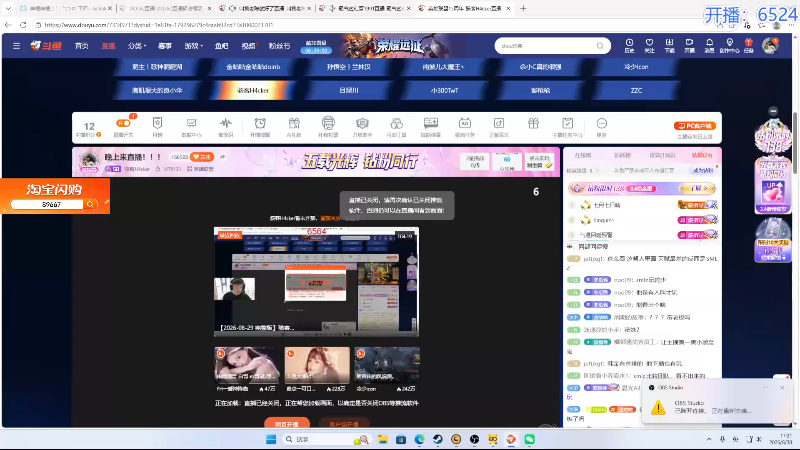Viewport: 800px width, 450px height.
Task: Open the hamburger menu beside Douyu logo
Action: point(16,46)
